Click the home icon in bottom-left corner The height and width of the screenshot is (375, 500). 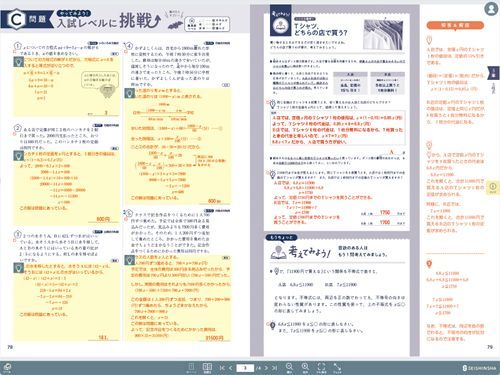7,368
